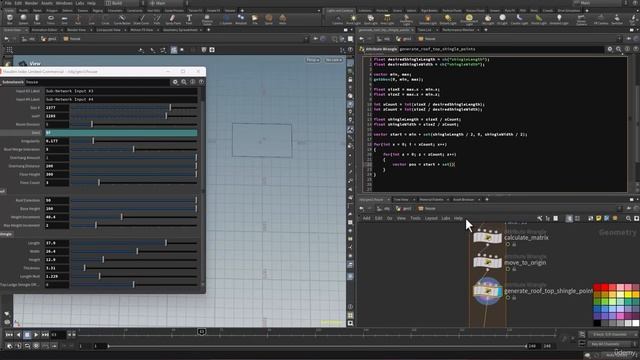Click calculate_matrix node icon
The height and width of the screenshot is (360, 640).
click(487, 237)
